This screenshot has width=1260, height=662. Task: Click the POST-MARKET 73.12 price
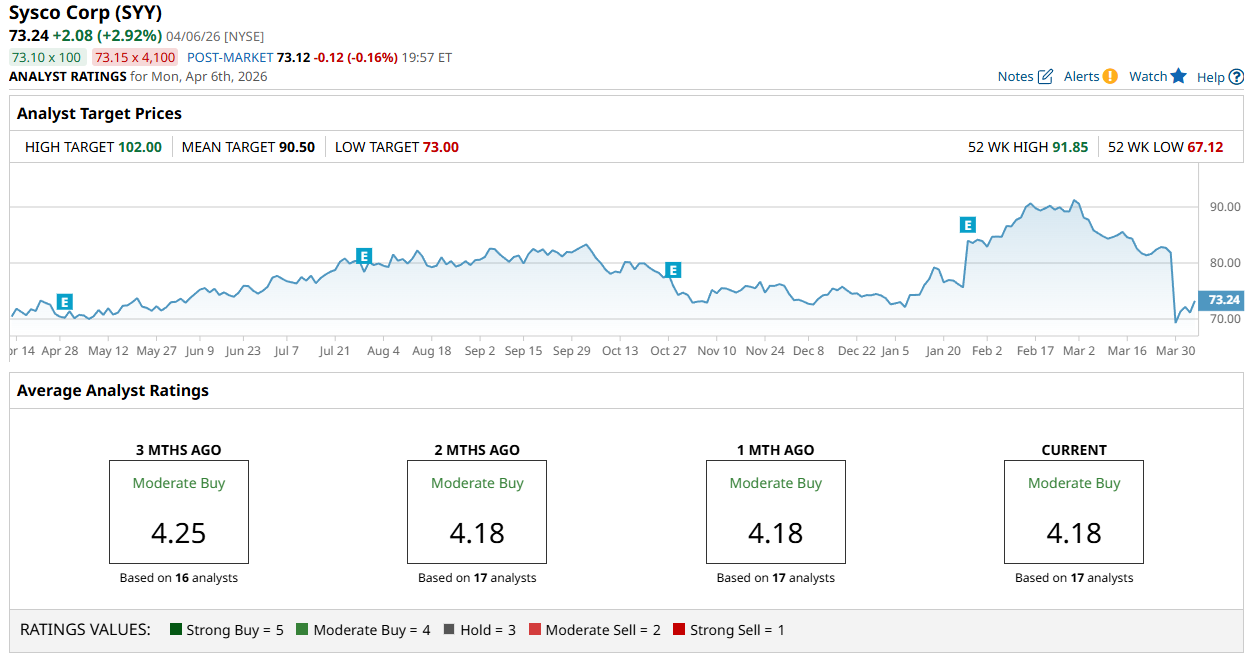point(293,58)
